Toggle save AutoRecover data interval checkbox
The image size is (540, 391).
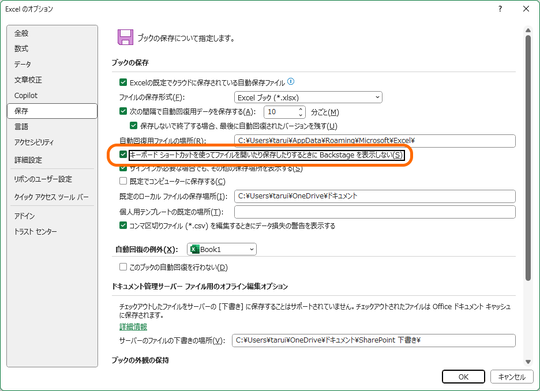[x=123, y=111]
